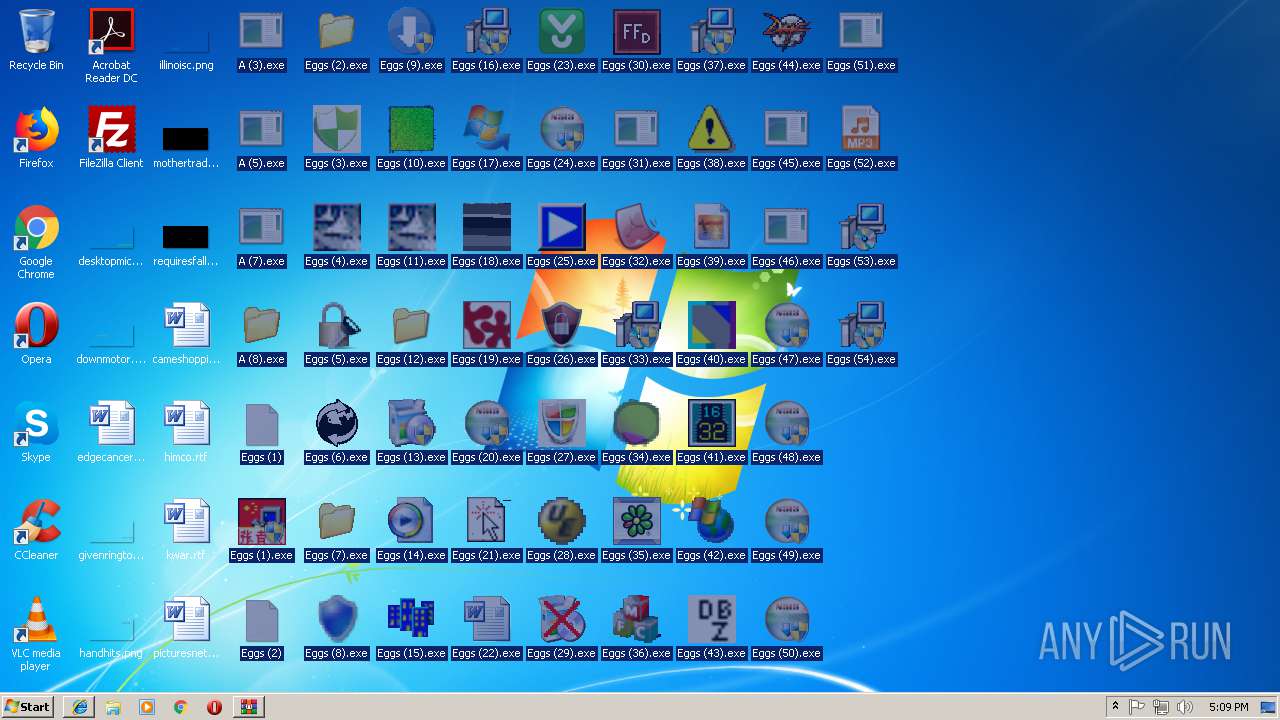This screenshot has height=720, width=1280.
Task: Select Eggs (22).exe Word document icon
Action: click(486, 620)
